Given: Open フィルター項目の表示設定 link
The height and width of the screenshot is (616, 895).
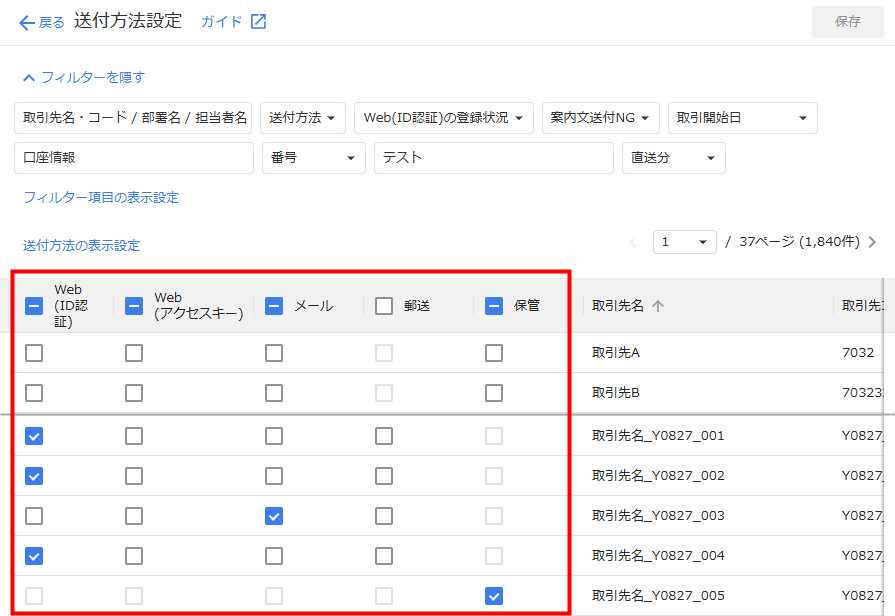Looking at the screenshot, I should pyautogui.click(x=101, y=198).
